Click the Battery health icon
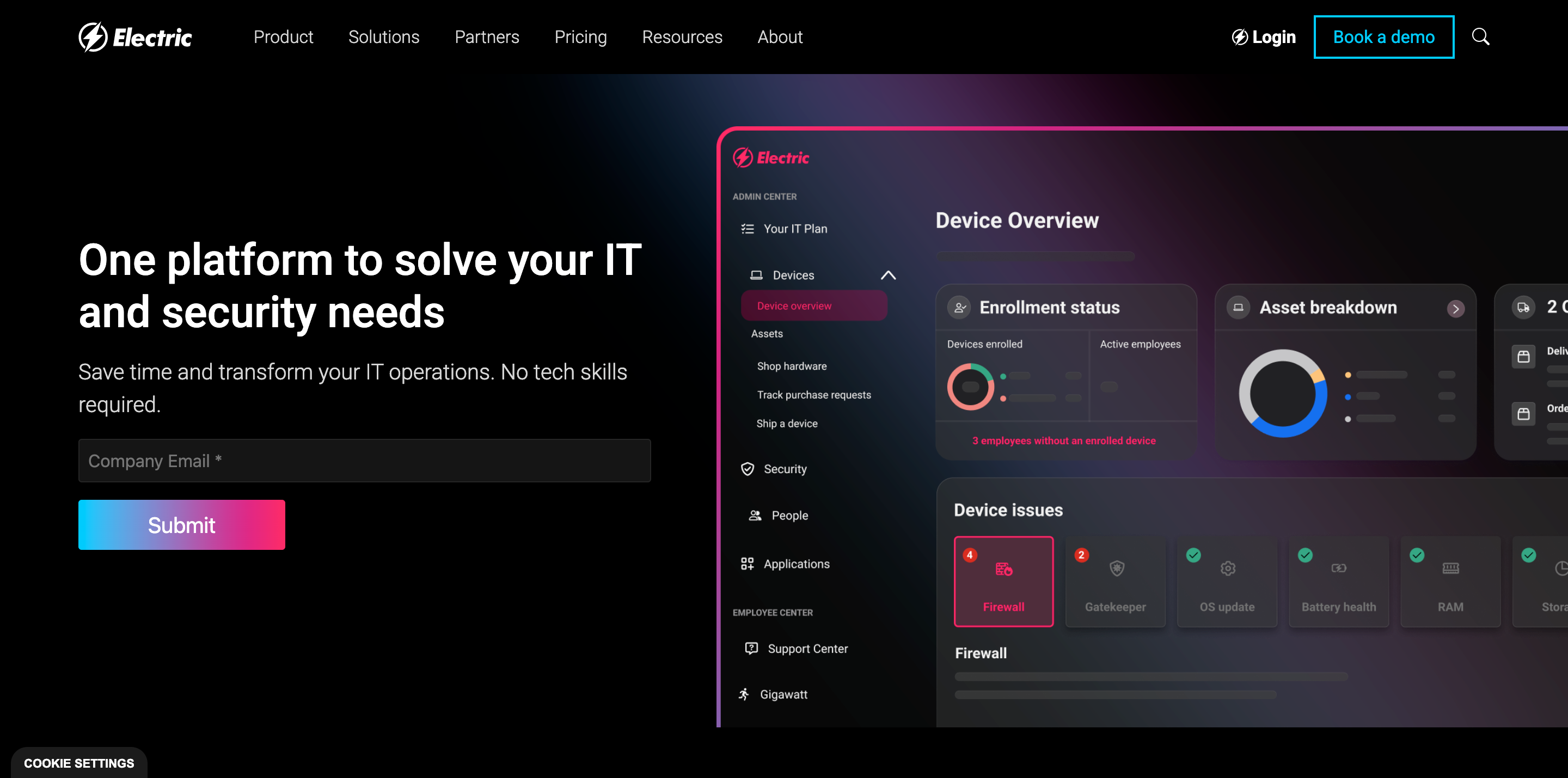The height and width of the screenshot is (778, 1568). 1339,568
